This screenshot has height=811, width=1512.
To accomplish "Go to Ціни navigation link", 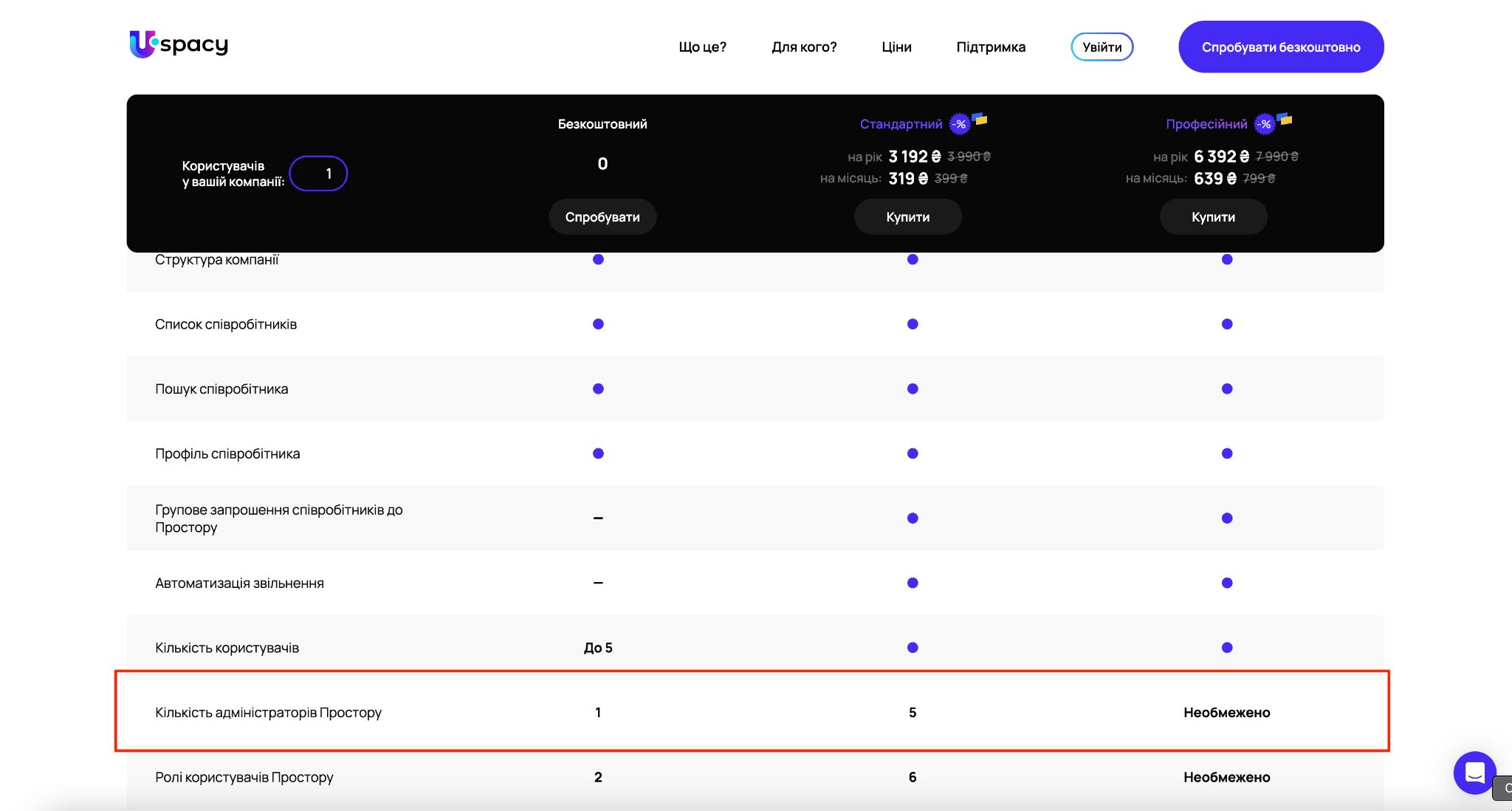I will point(896,47).
